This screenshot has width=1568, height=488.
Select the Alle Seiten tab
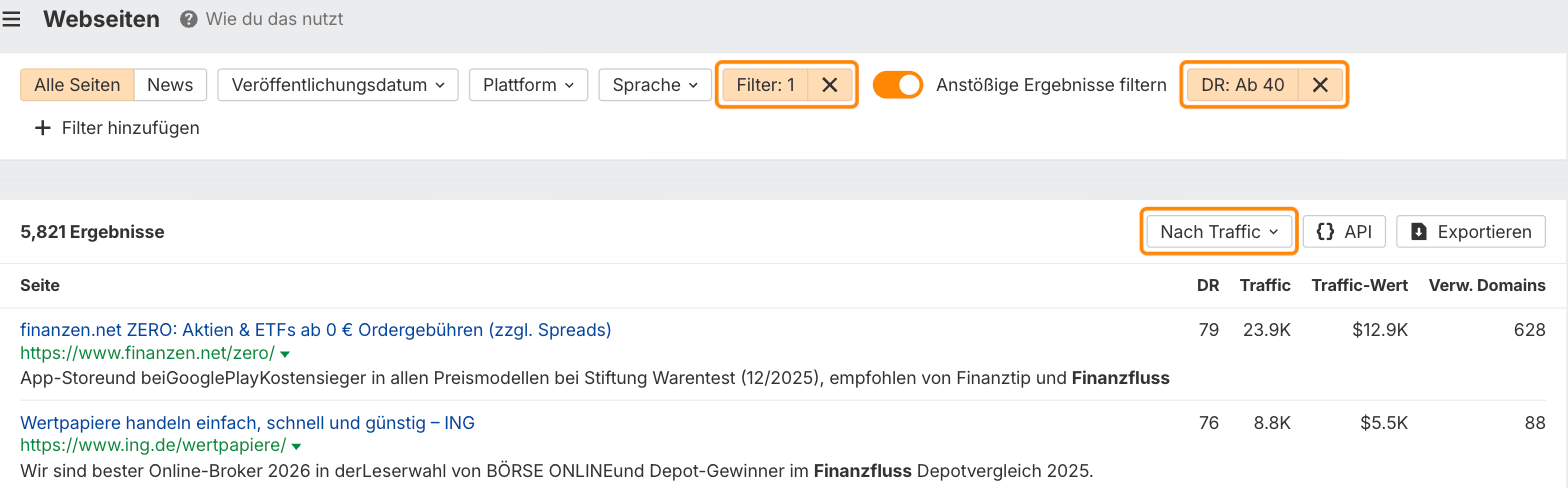tap(77, 85)
